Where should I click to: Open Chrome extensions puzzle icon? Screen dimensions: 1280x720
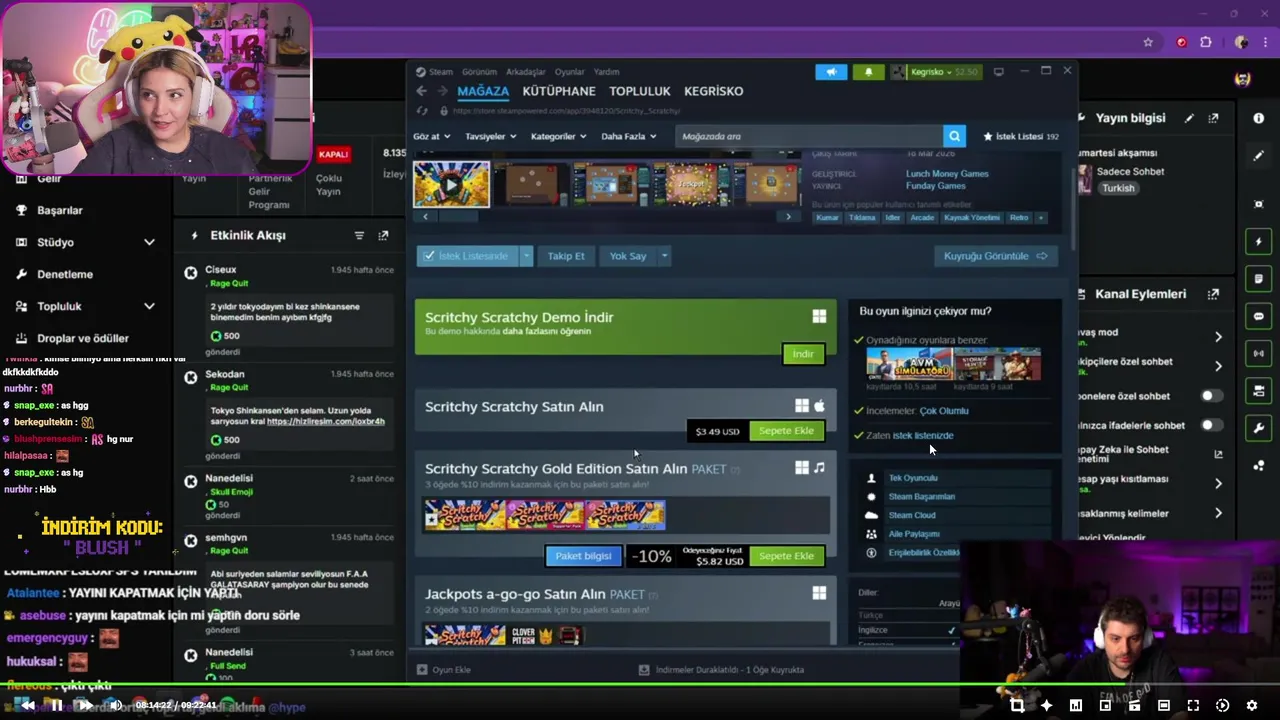(1206, 42)
